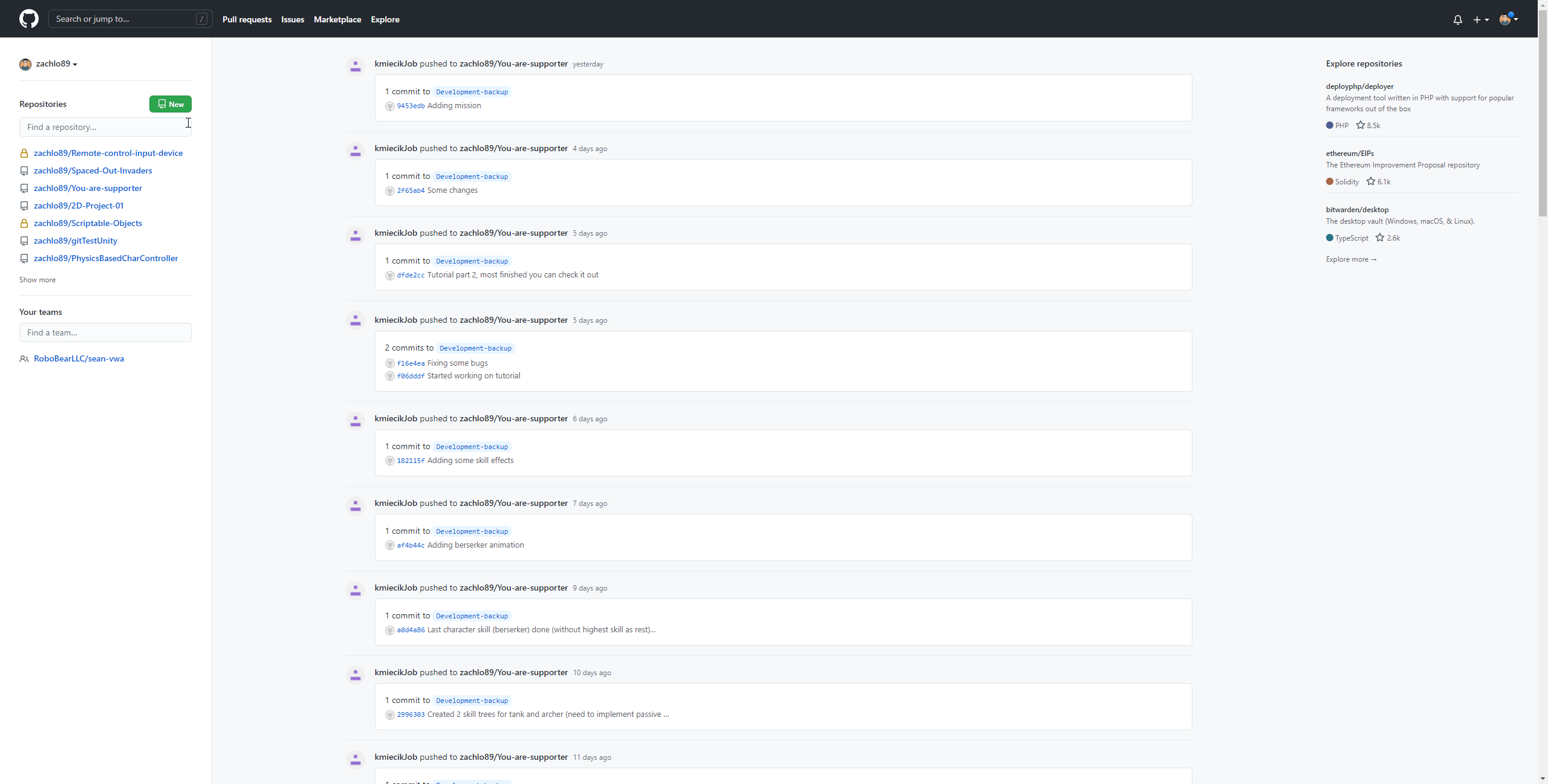This screenshot has height=784, width=1548.
Task: Open zachlo89/Remote-control-input-device repository
Action: pos(108,153)
